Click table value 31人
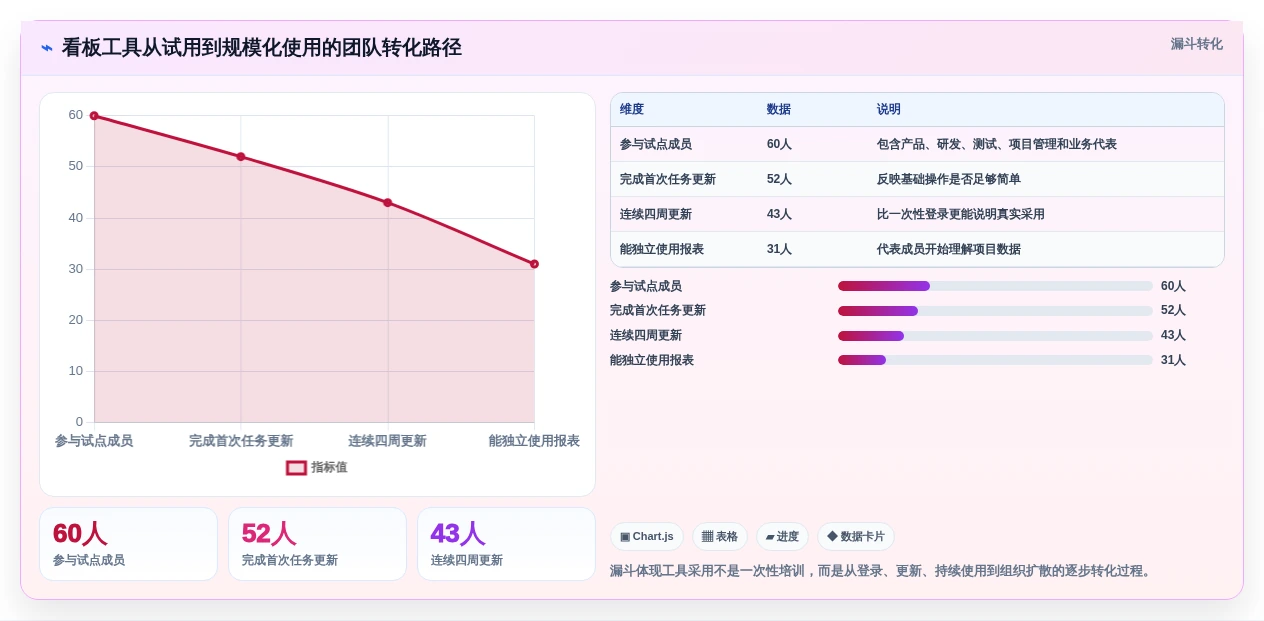The image size is (1264, 621). [779, 249]
